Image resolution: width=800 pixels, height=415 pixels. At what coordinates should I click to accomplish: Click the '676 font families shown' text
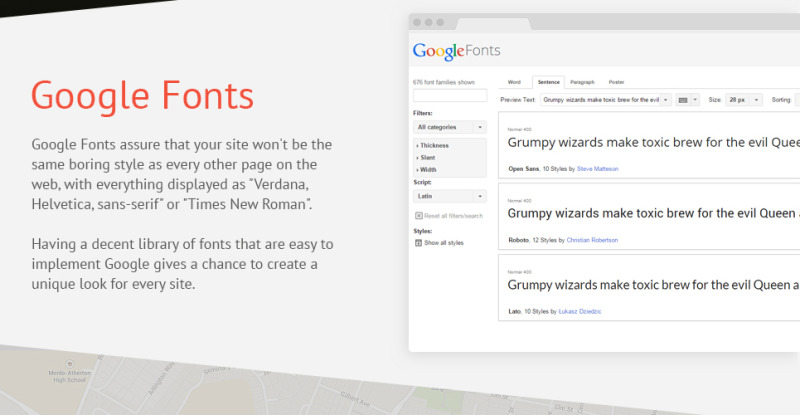point(444,82)
